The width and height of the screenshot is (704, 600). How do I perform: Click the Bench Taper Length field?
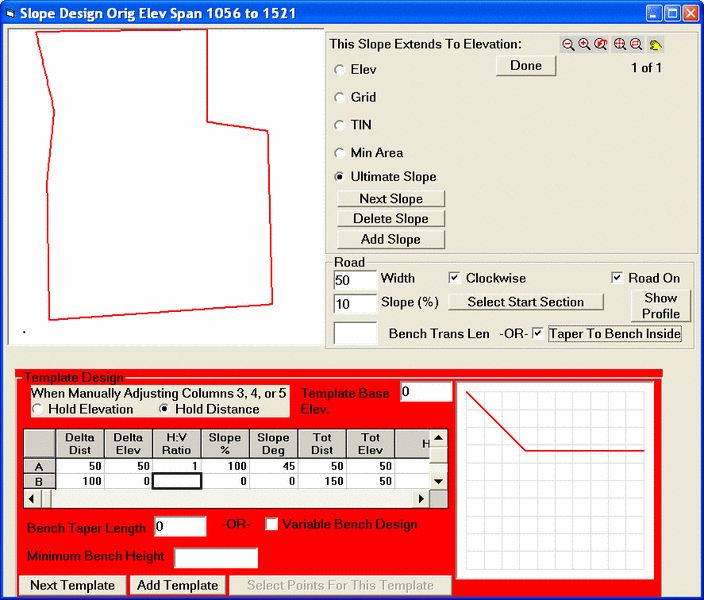coord(180,526)
